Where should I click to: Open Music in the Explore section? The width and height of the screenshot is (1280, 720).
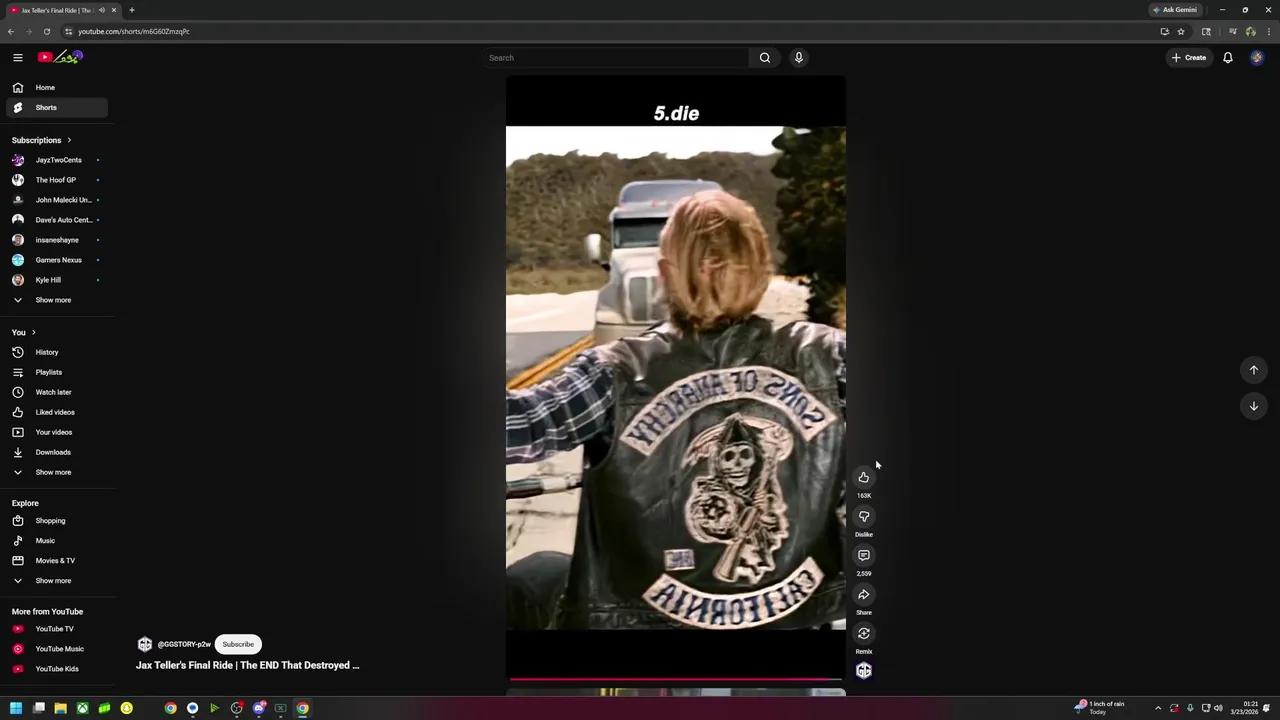click(x=56, y=541)
